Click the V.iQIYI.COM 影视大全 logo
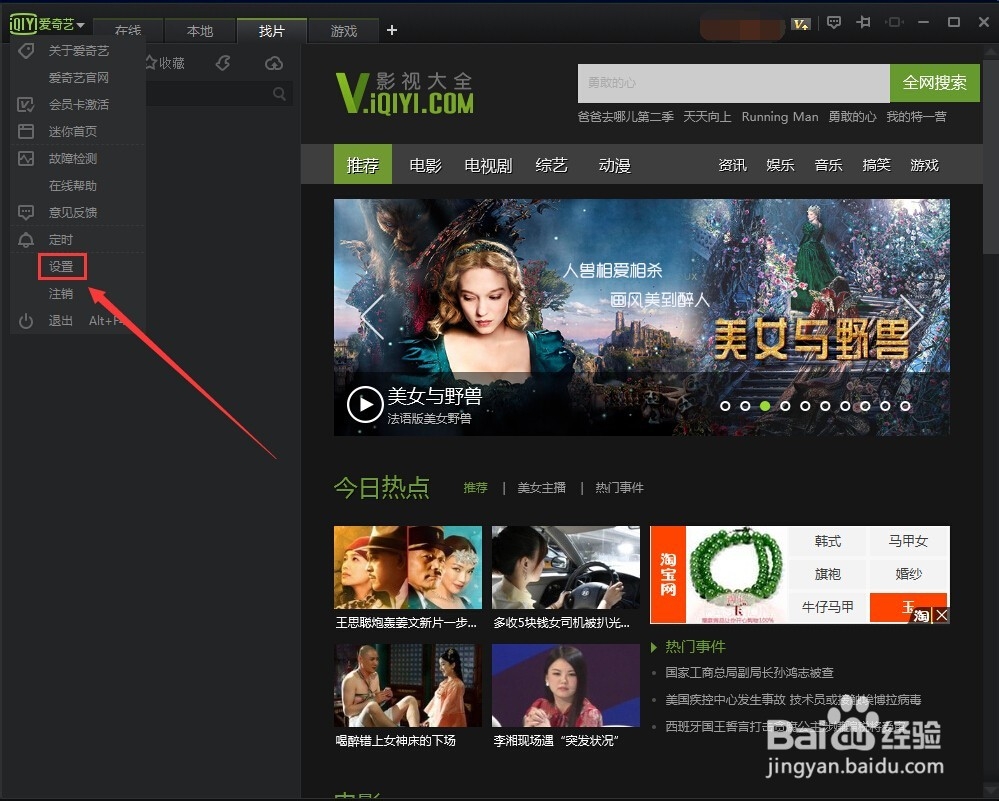 point(405,93)
